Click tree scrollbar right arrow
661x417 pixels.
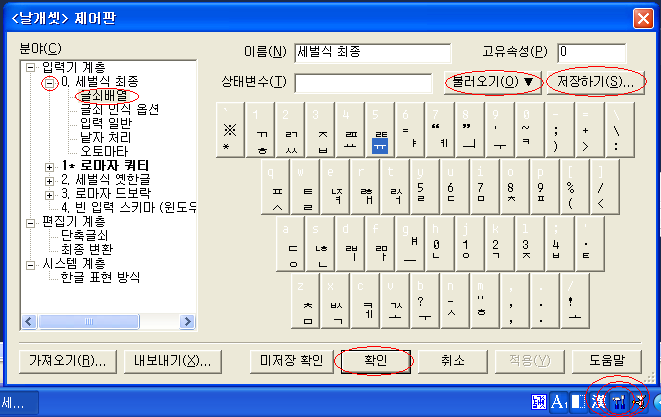click(187, 322)
